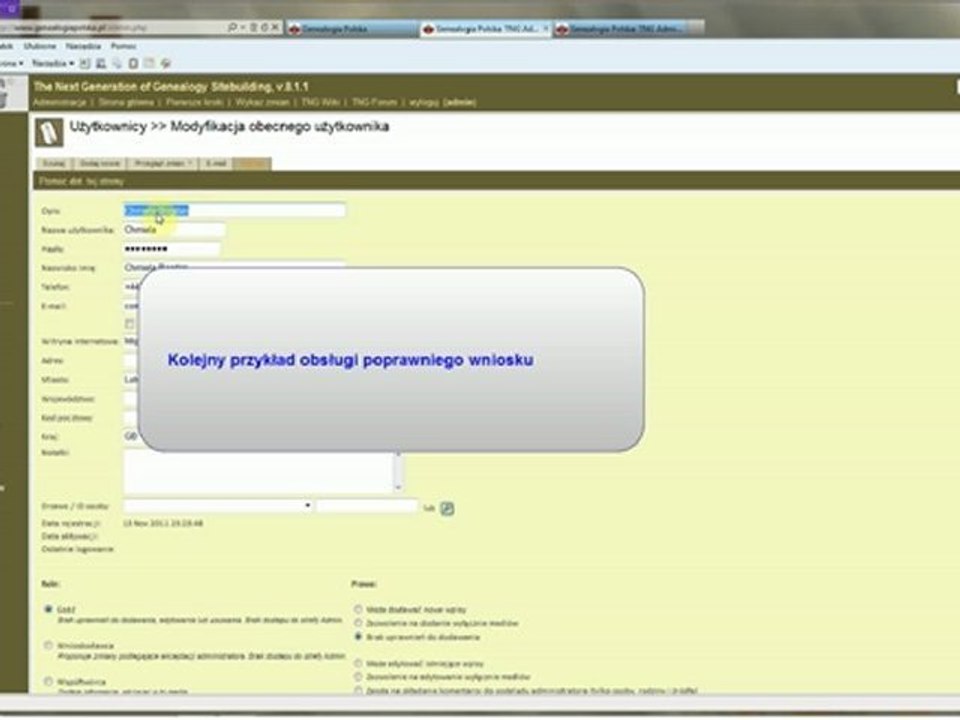Open the Drzewo dropdown list
Screen dimensions: 960x720
click(x=218, y=506)
